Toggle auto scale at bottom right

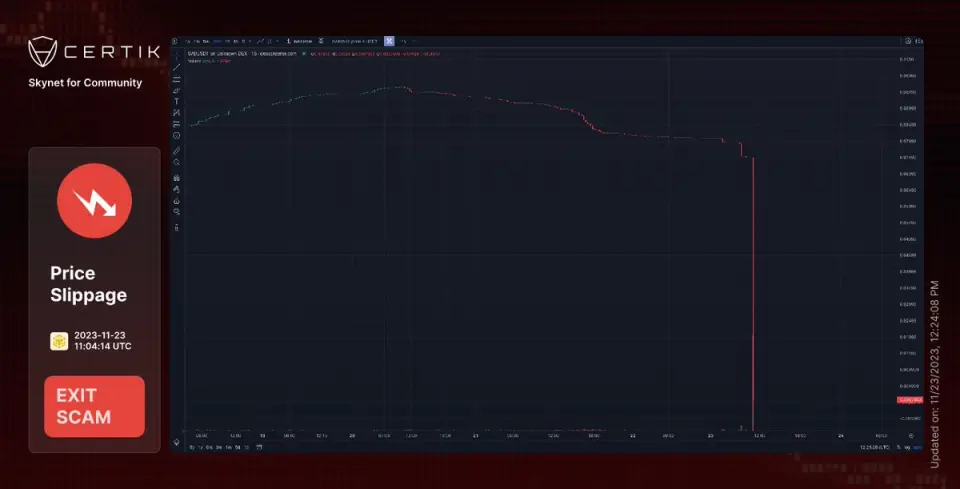(917, 447)
